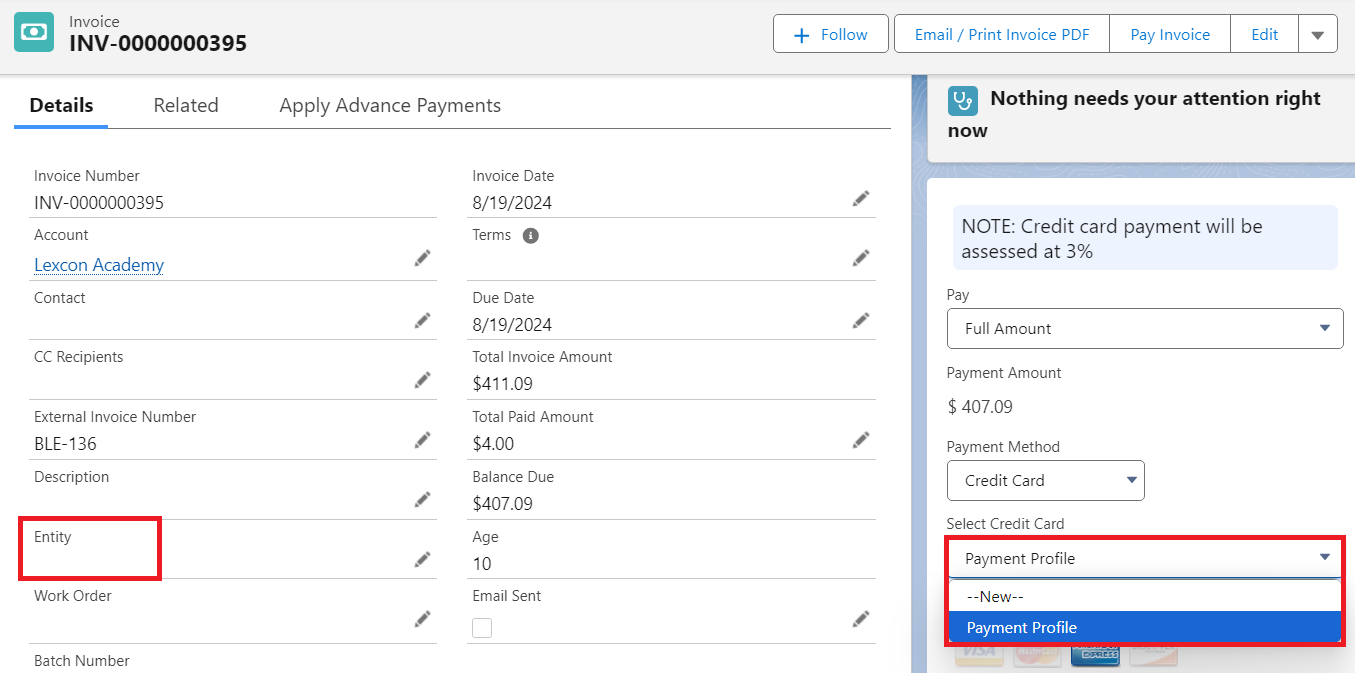Switch to the Related tab
1358x673 pixels.
pos(186,105)
